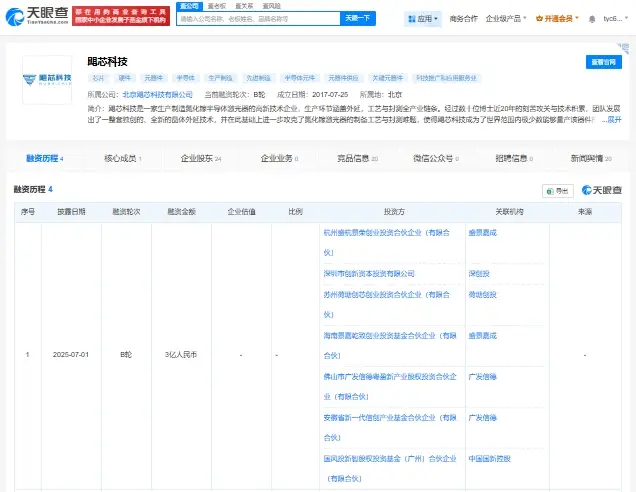Open investor link starting with 苏州
This screenshot has width=636, height=492.
pyautogui.click(x=387, y=305)
